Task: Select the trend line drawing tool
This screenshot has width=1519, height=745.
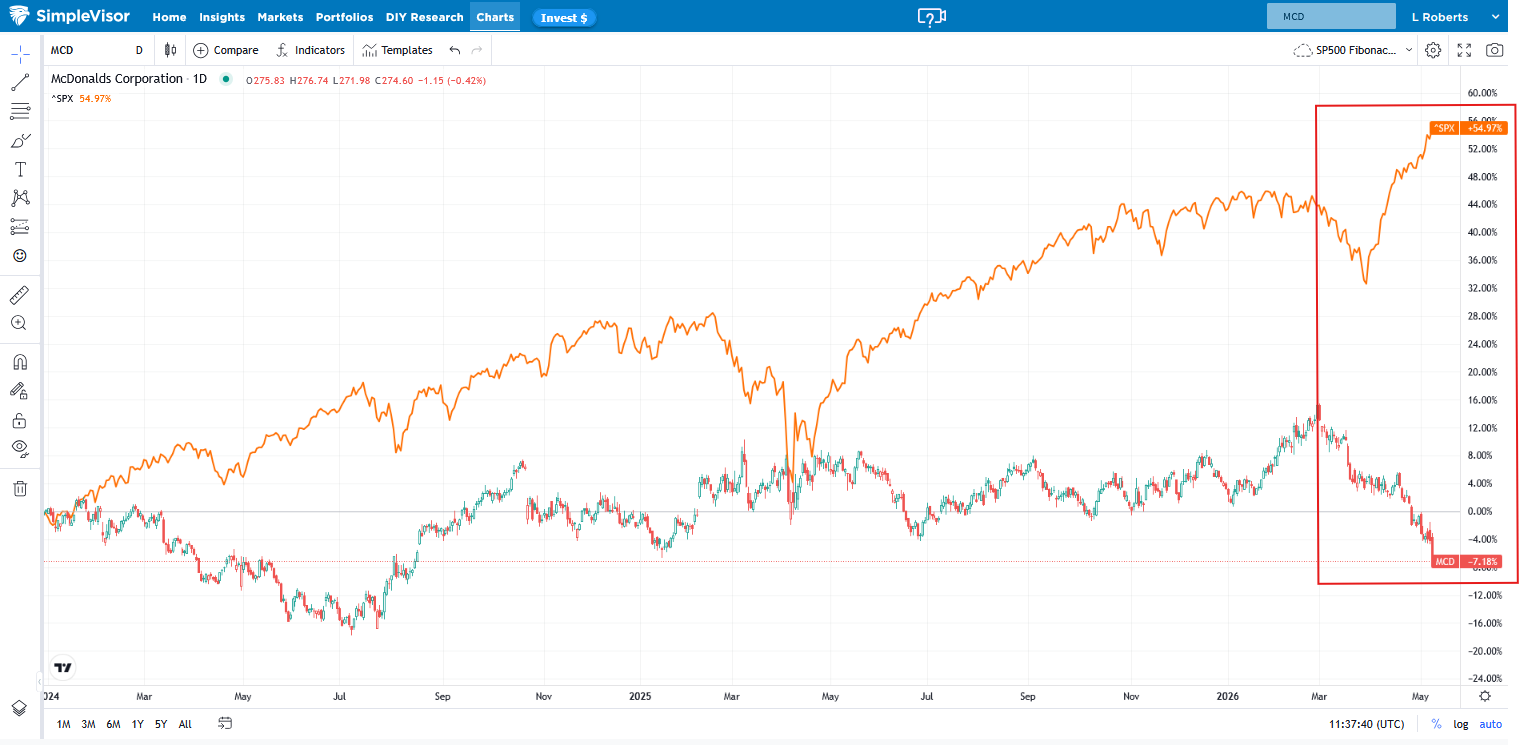Action: [20, 83]
